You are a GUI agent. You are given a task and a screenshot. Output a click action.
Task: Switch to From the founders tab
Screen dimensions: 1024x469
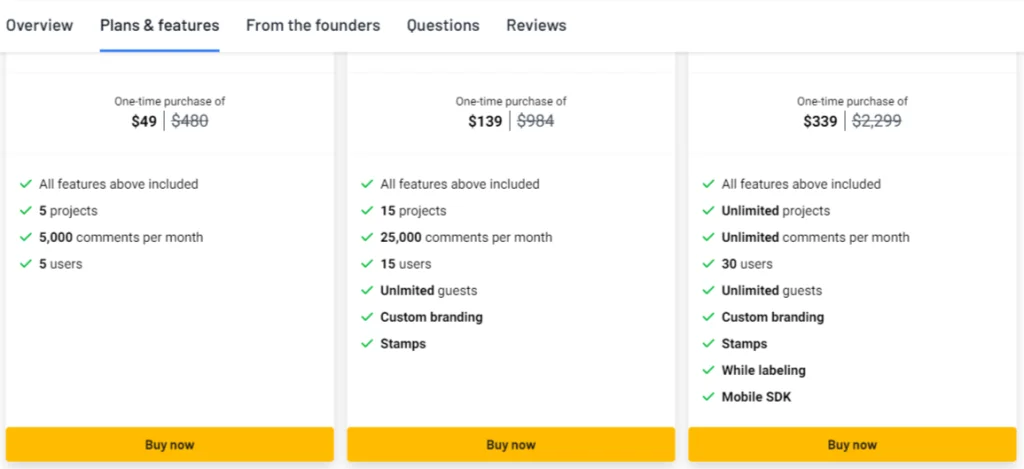313,25
